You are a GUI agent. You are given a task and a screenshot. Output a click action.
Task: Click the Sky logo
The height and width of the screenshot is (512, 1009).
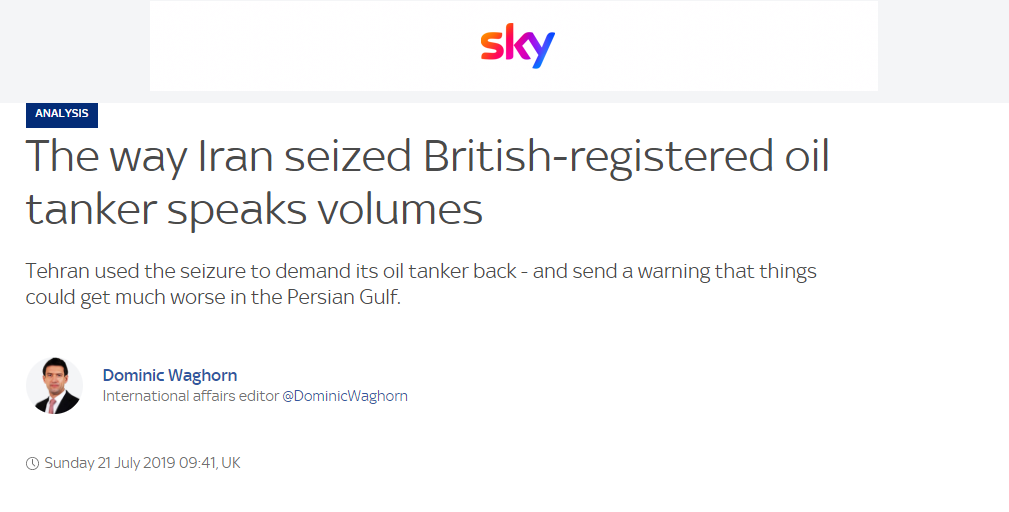click(x=517, y=47)
